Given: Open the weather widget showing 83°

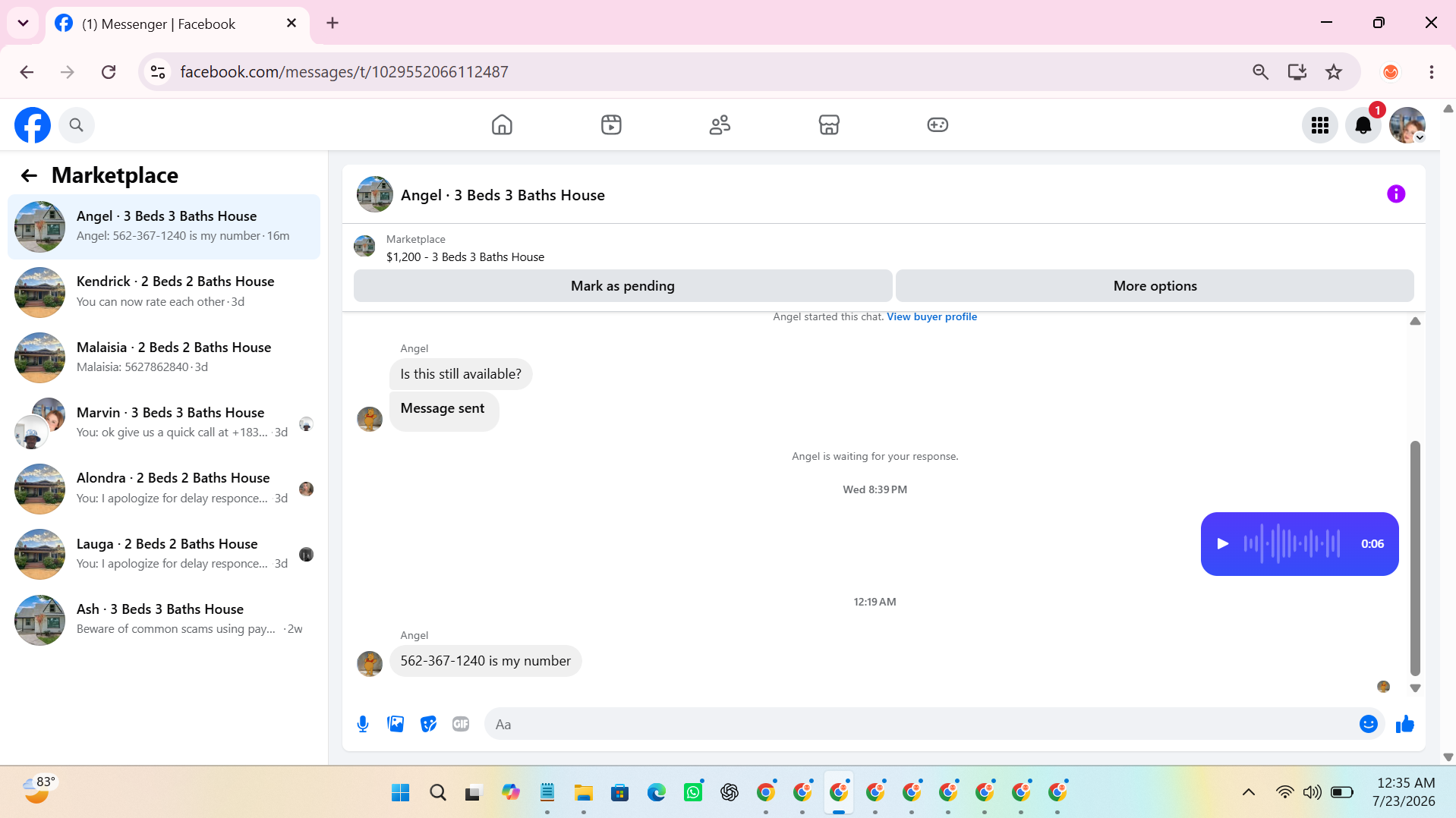Looking at the screenshot, I should [38, 791].
